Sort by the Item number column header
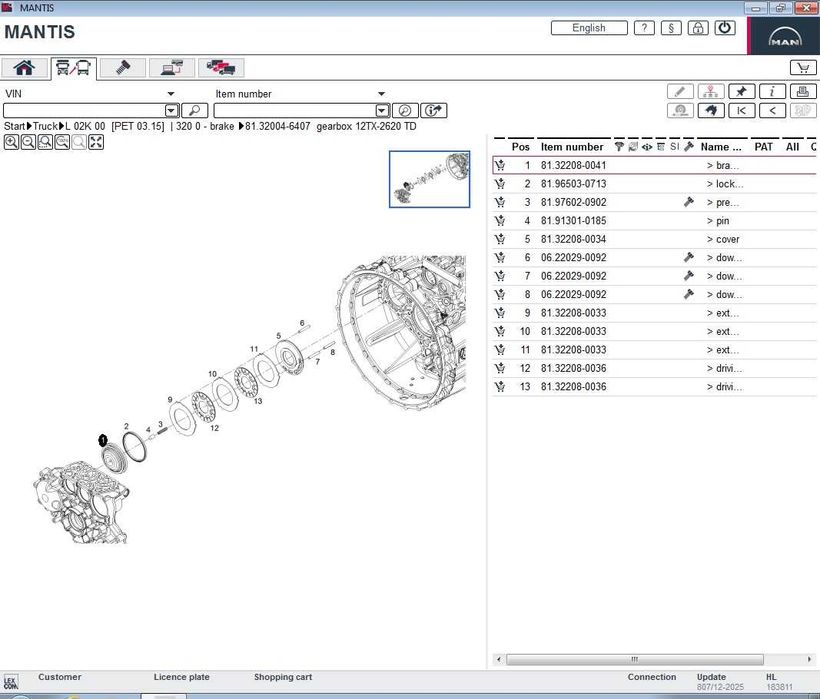The height and width of the screenshot is (699, 820). (x=572, y=147)
